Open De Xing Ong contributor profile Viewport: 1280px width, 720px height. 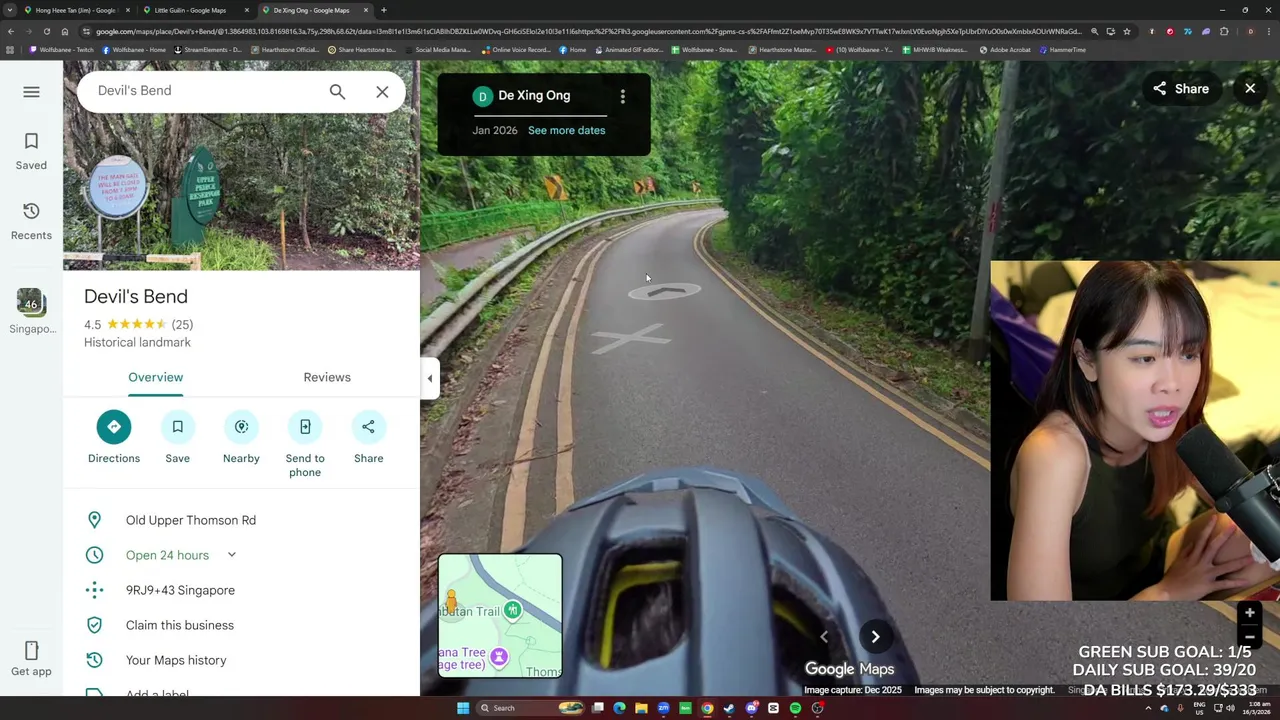(534, 96)
